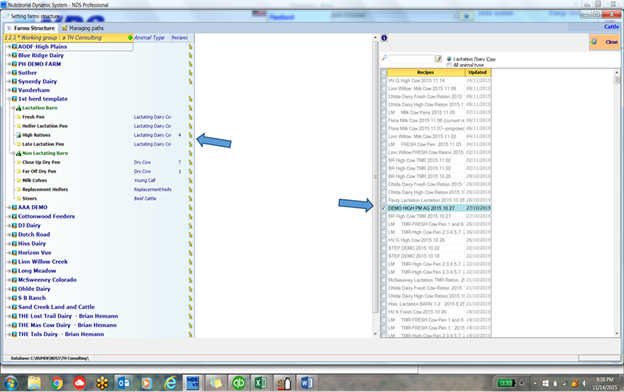Click the orange Close button
Screen dimensions: 624x392
click(x=604, y=42)
